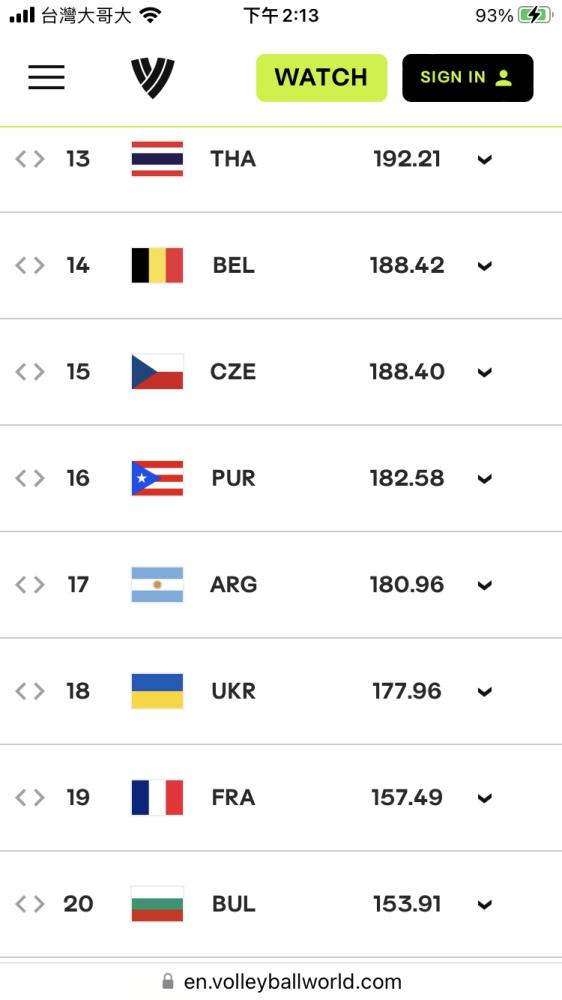Viewport: 562px width, 1000px height.
Task: Click the Ukraine flag icon
Action: (157, 691)
